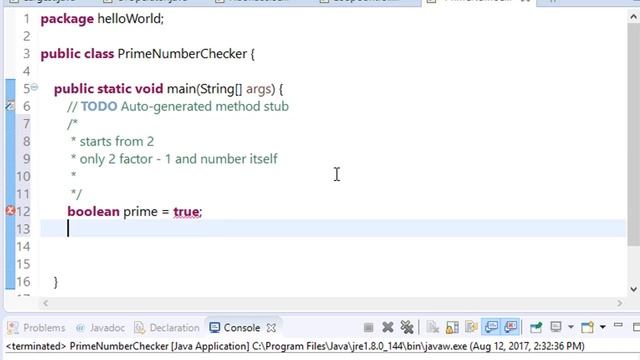Toggle Scroll Lock in the console
Image resolution: width=640 pixels, height=360 pixels.
(452, 327)
